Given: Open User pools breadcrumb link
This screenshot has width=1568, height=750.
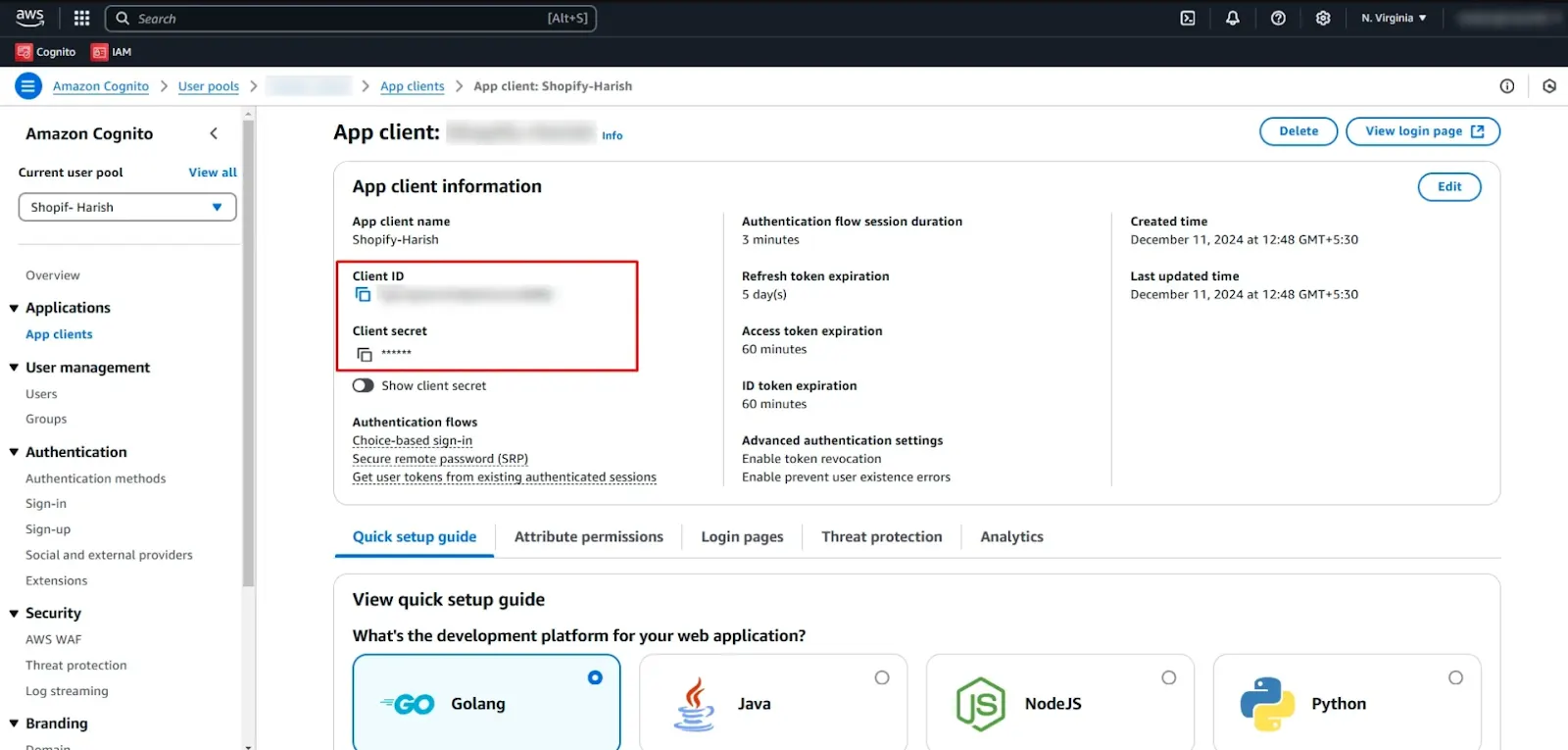Looking at the screenshot, I should pyautogui.click(x=209, y=86).
